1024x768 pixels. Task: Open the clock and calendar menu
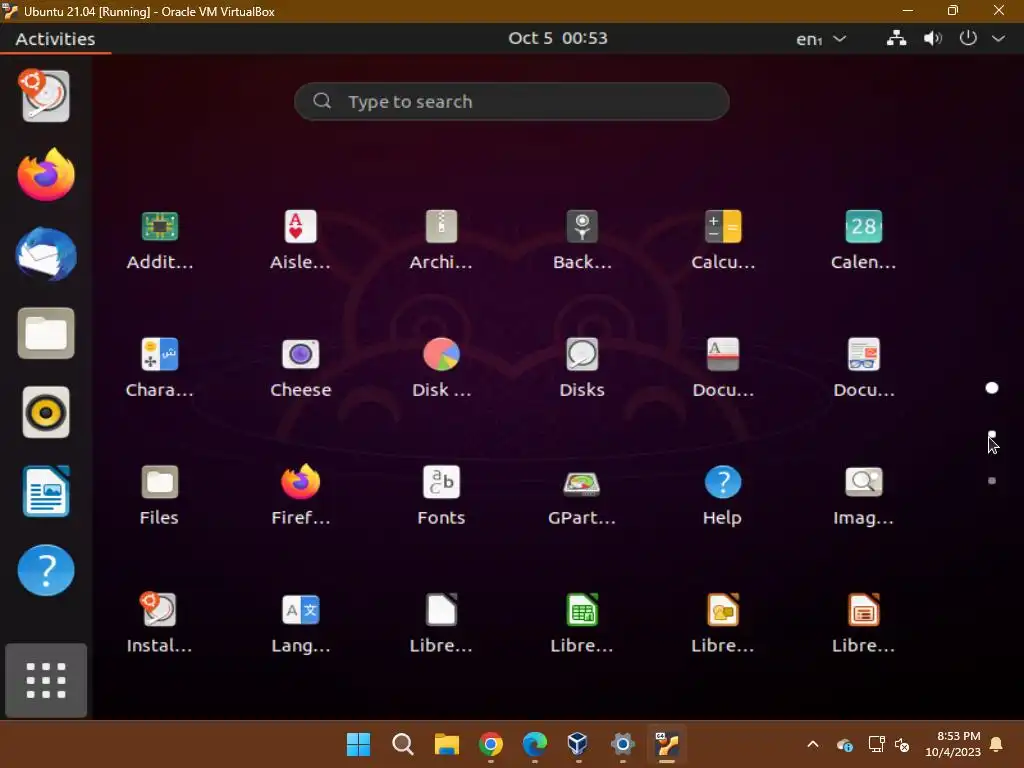click(558, 38)
